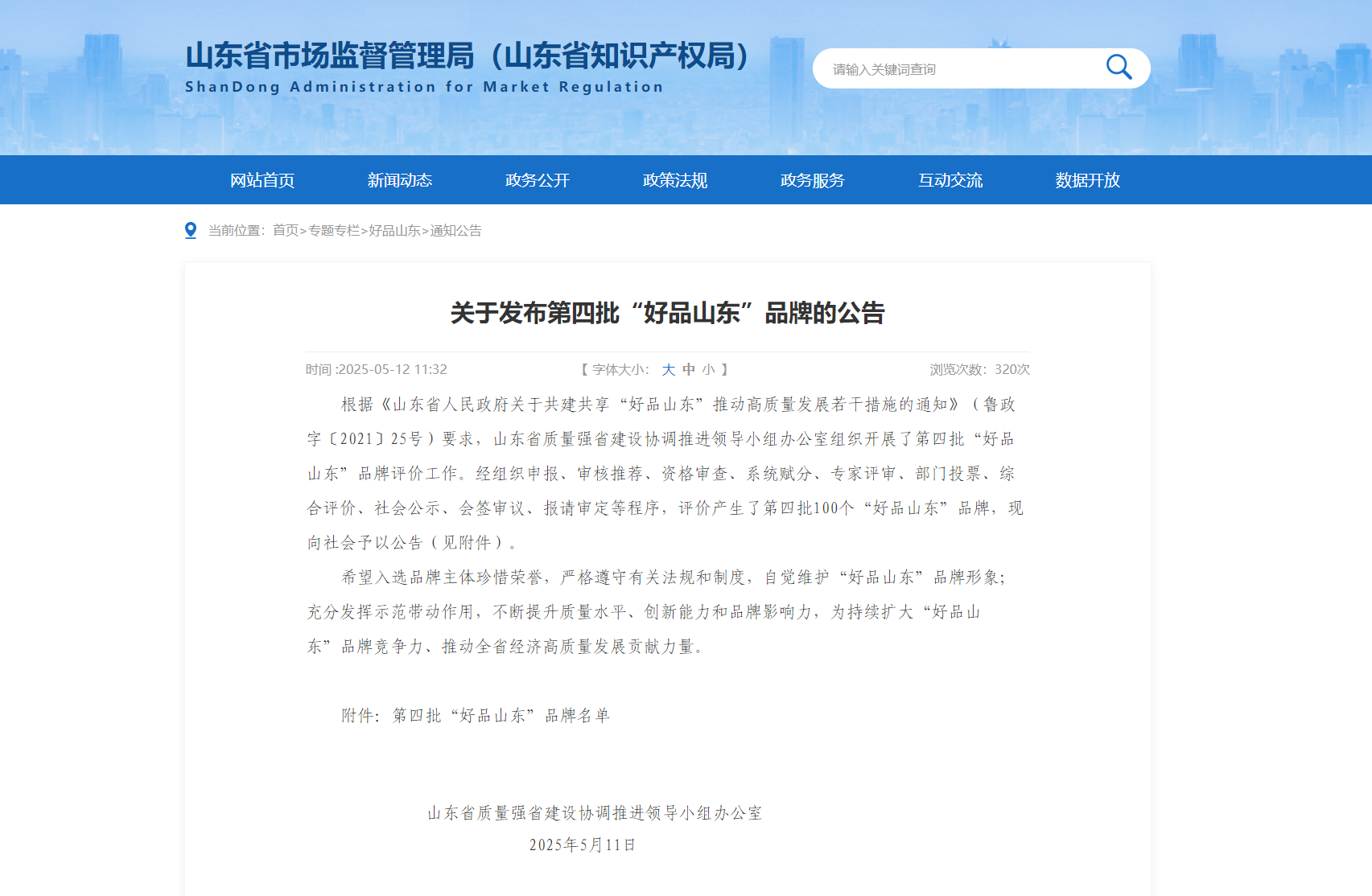
Task: Click the 字体大小 label
Action: [620, 370]
